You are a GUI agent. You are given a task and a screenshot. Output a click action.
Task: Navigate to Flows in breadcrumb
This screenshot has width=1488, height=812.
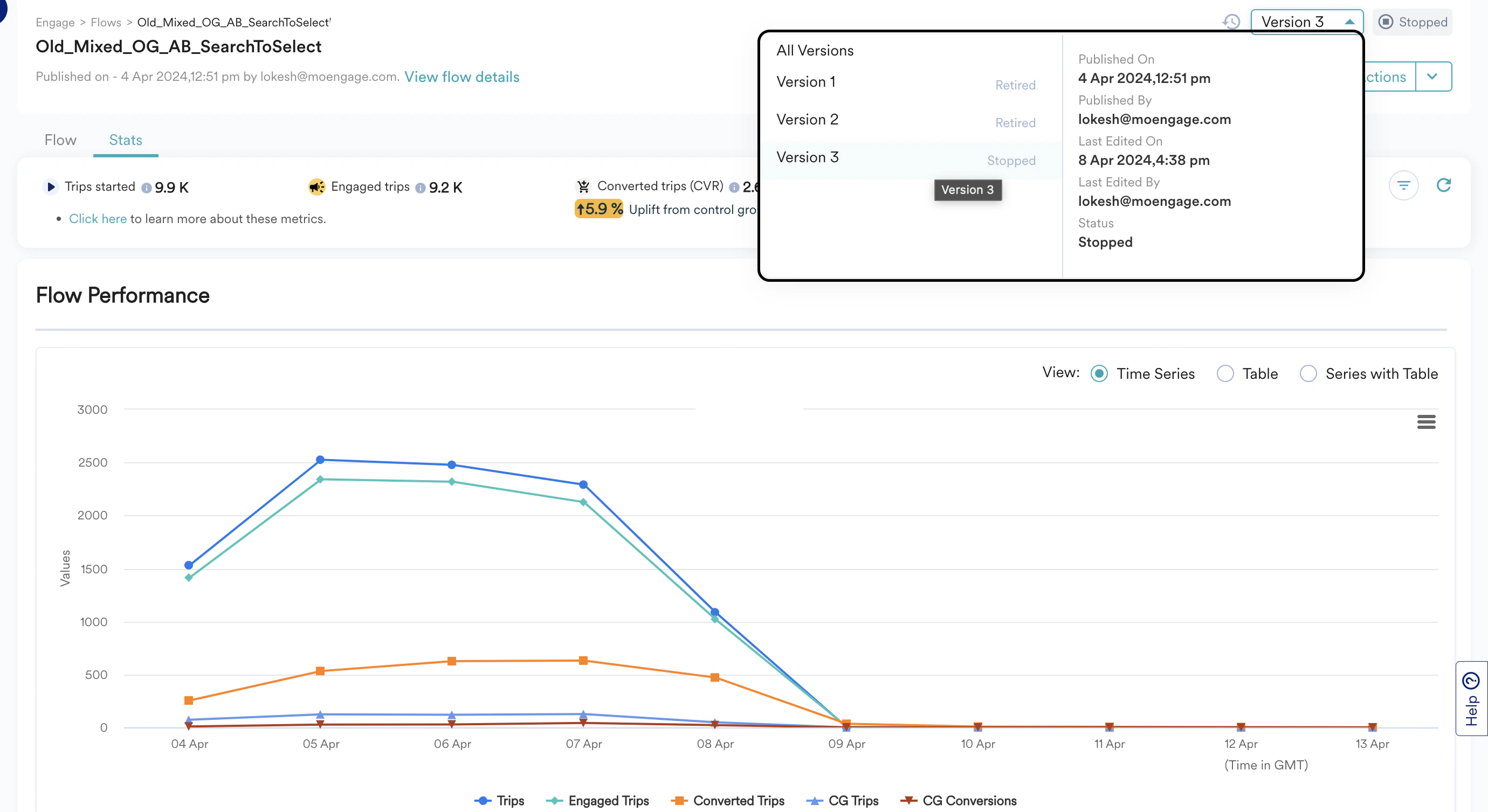[106, 23]
